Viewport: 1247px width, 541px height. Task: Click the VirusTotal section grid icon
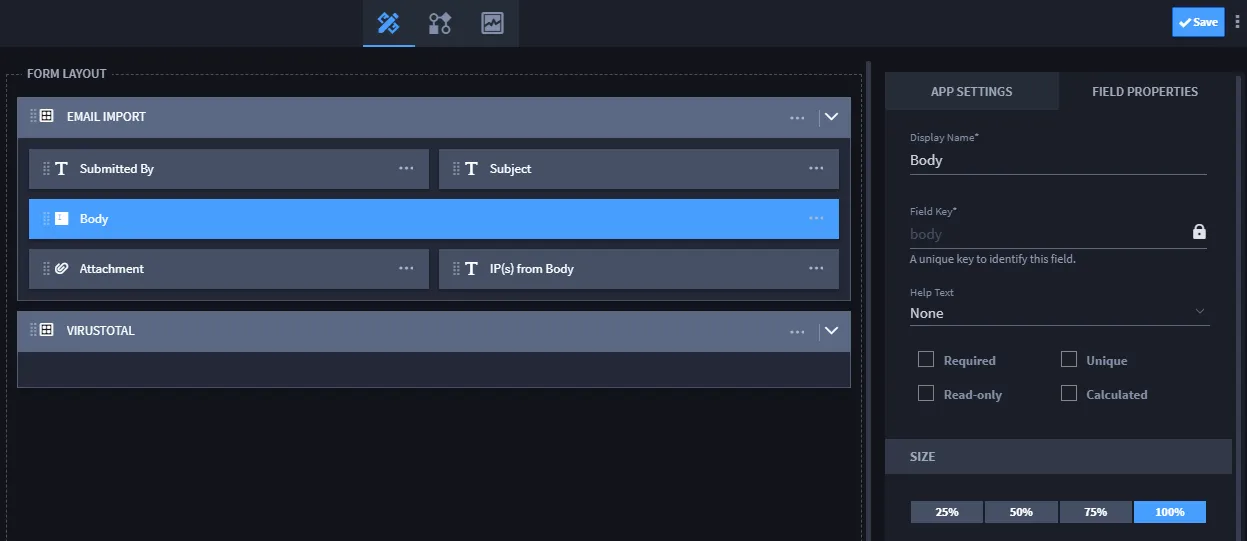[46, 330]
